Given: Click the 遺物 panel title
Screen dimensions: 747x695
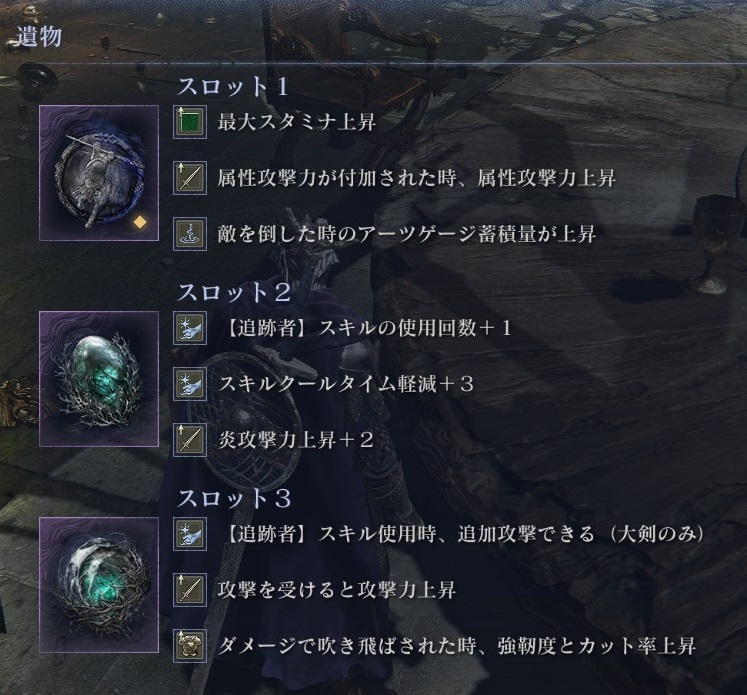Looking at the screenshot, I should pos(39,37).
